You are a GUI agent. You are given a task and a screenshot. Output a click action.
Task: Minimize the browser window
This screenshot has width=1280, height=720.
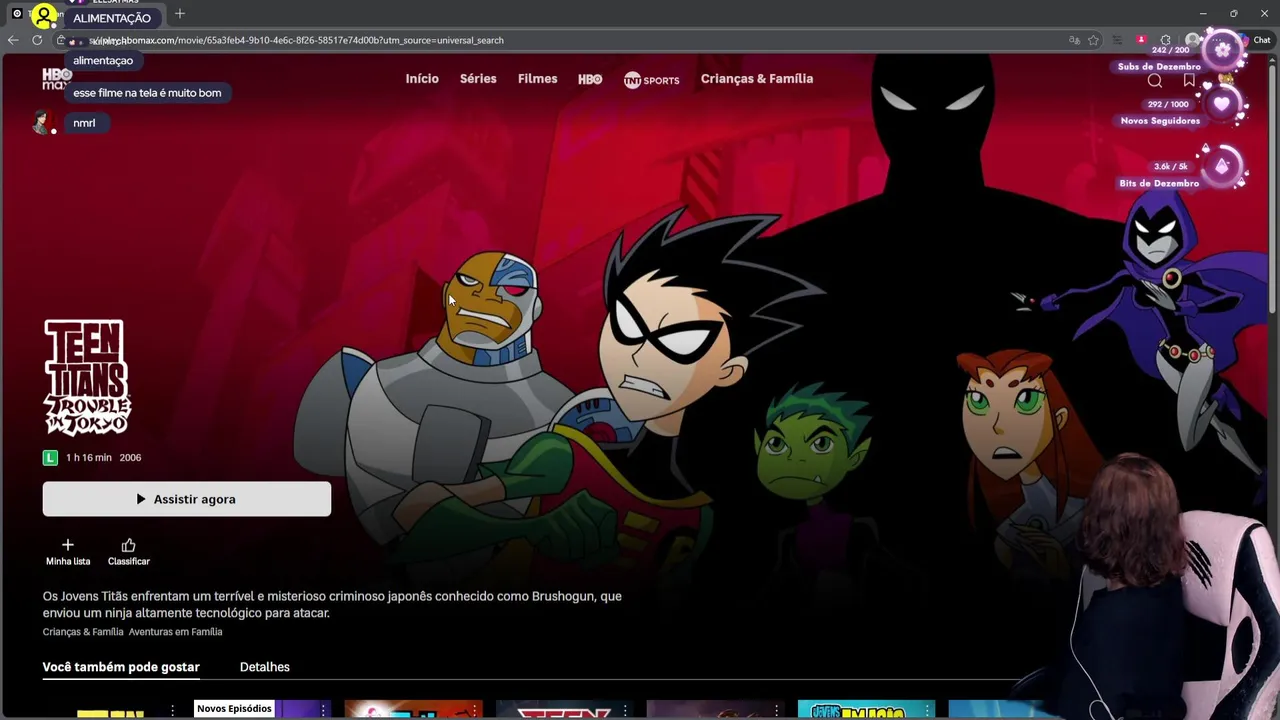tap(1203, 14)
